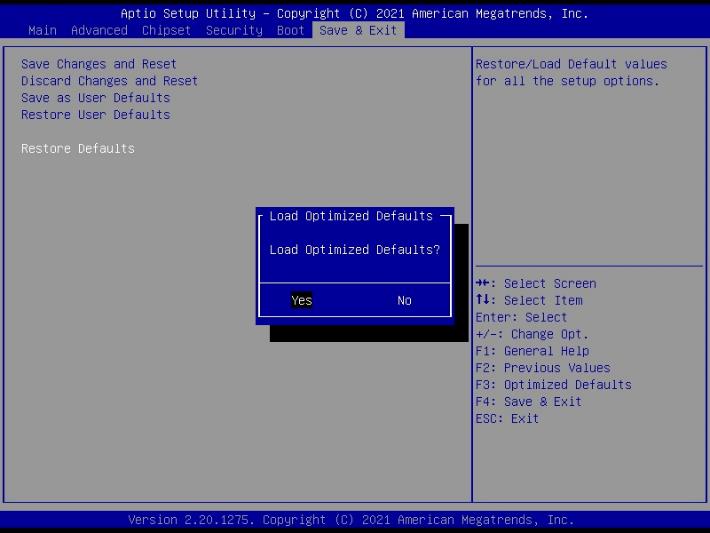Open the Main tab
Screen dimensions: 710x533
(42, 31)
